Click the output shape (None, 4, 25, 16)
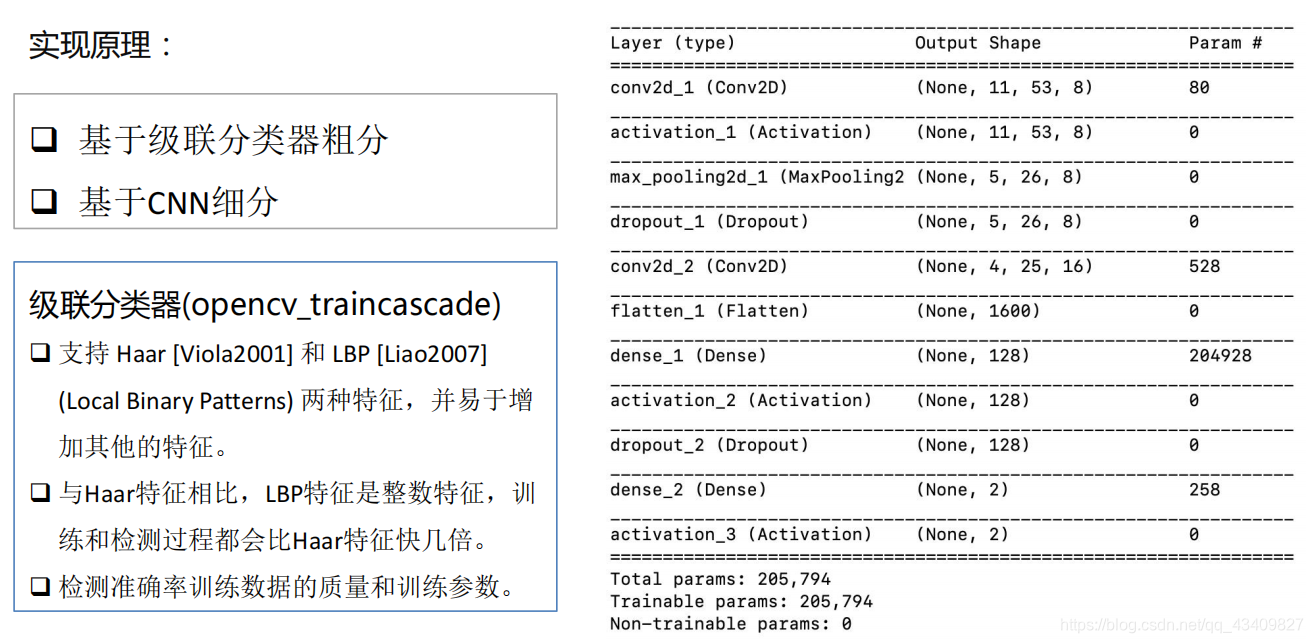 click(x=1004, y=266)
